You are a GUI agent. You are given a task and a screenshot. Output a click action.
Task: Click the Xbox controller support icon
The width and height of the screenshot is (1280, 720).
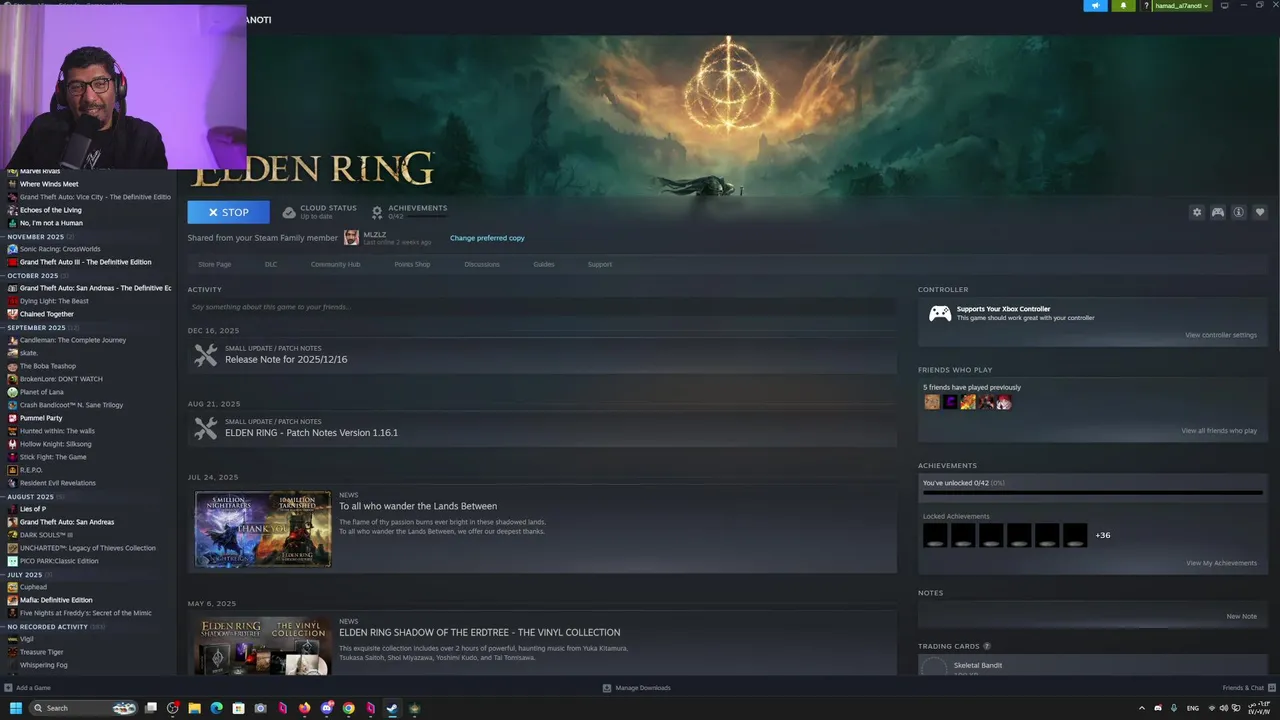click(x=940, y=314)
